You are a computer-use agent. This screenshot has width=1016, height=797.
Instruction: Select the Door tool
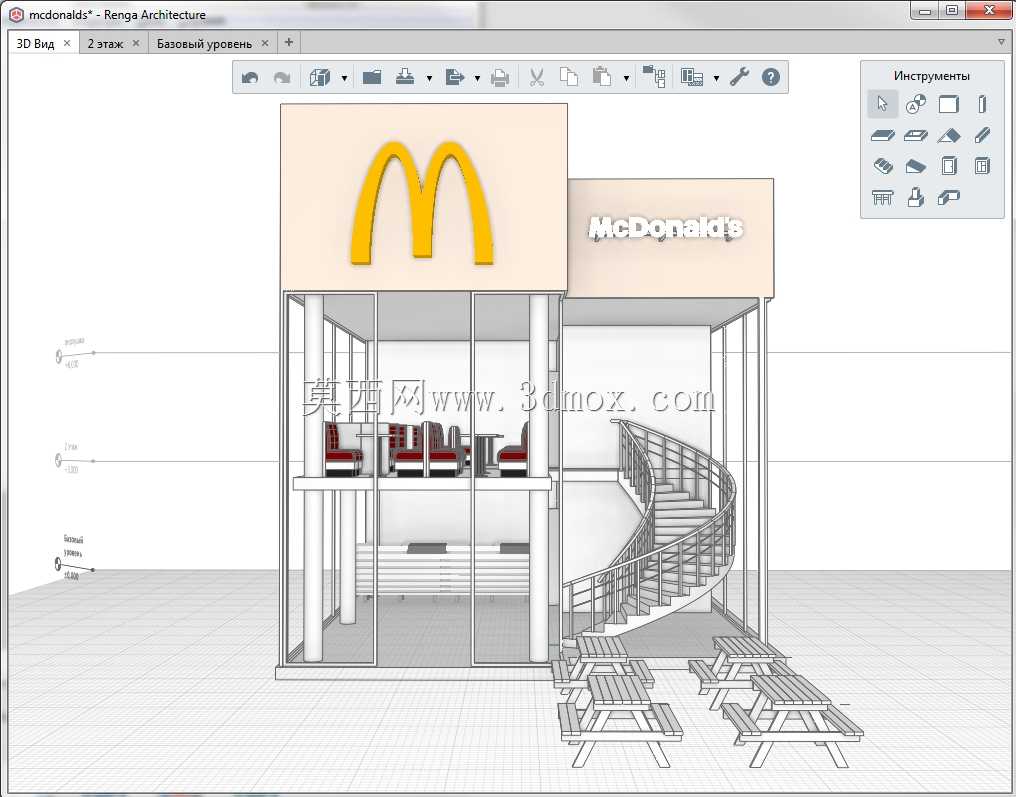click(x=949, y=166)
